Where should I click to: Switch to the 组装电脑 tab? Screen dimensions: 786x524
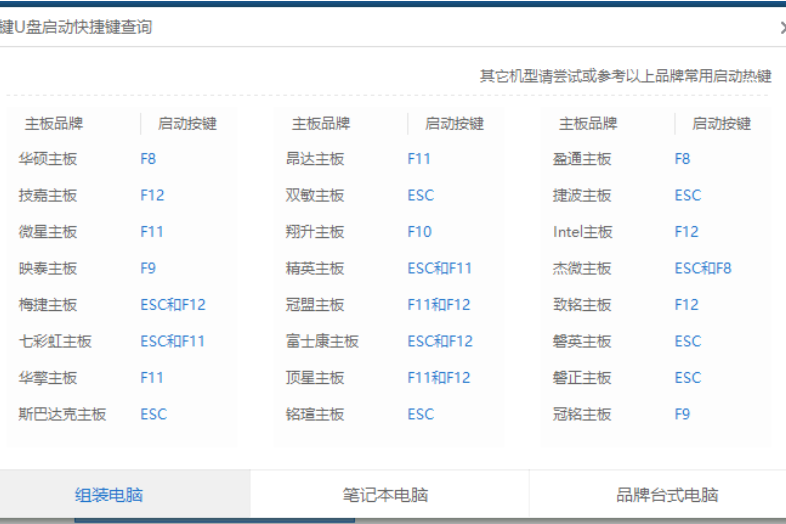[x=125, y=494]
